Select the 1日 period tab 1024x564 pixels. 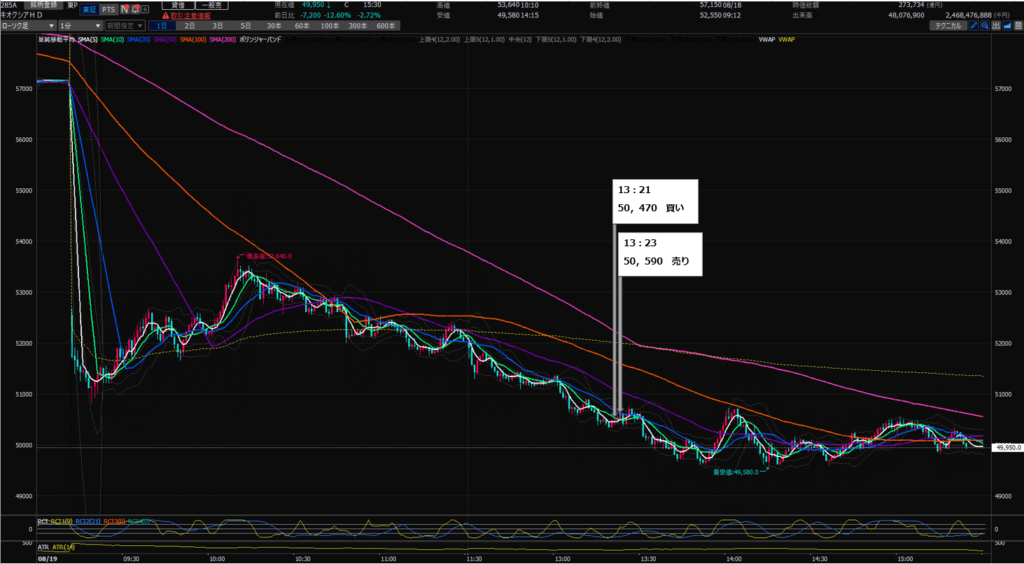(162, 25)
